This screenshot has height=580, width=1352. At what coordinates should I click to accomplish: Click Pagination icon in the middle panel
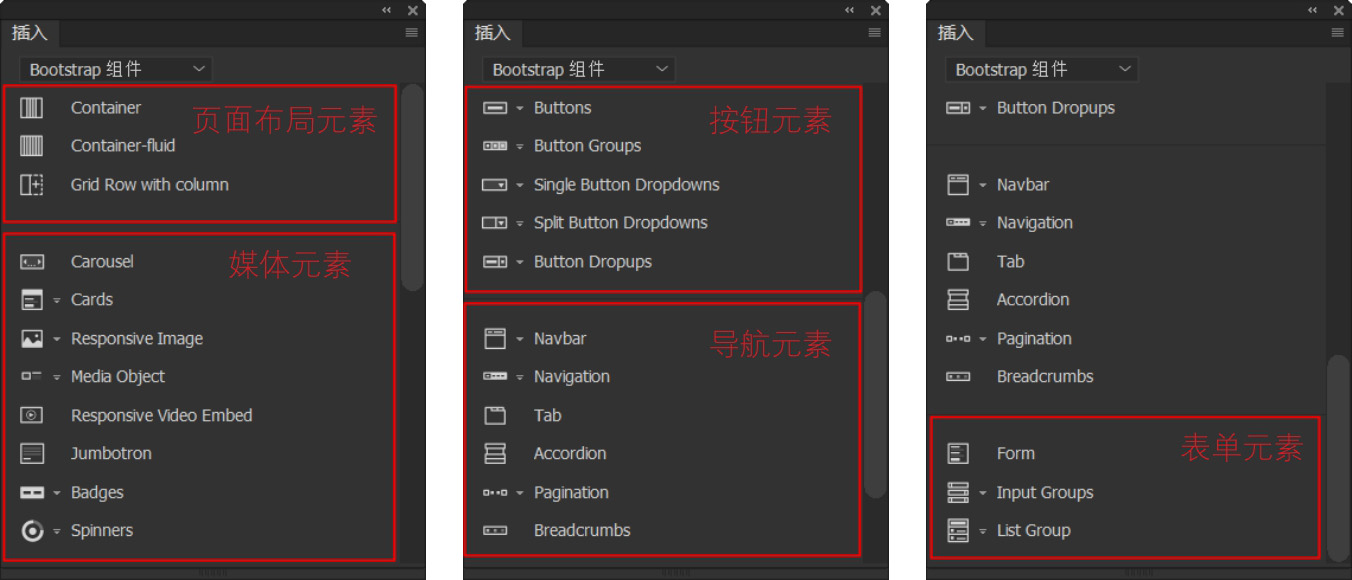pos(495,493)
